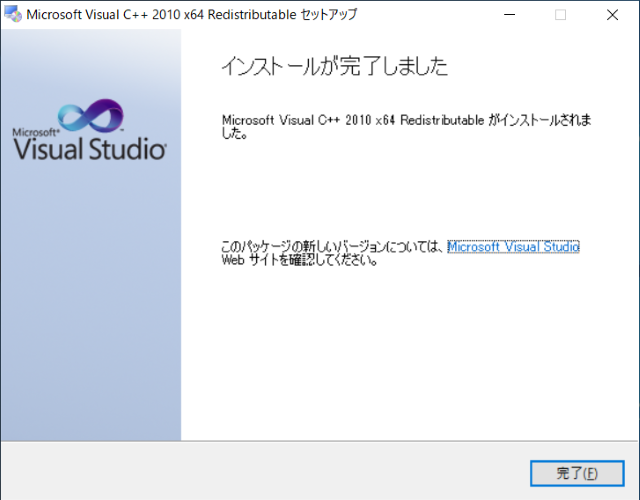
Task: Click the 'Visual Studio' wordmark text
Action: coord(90,149)
